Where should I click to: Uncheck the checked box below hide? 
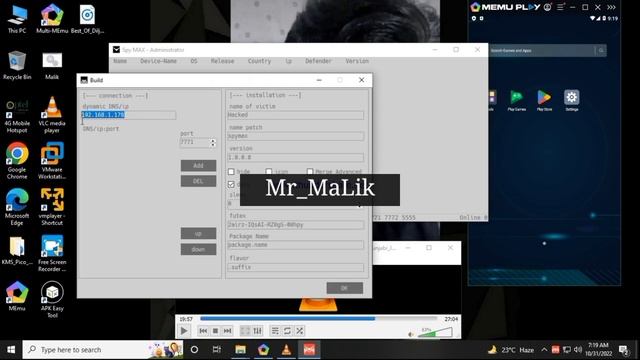click(x=231, y=184)
